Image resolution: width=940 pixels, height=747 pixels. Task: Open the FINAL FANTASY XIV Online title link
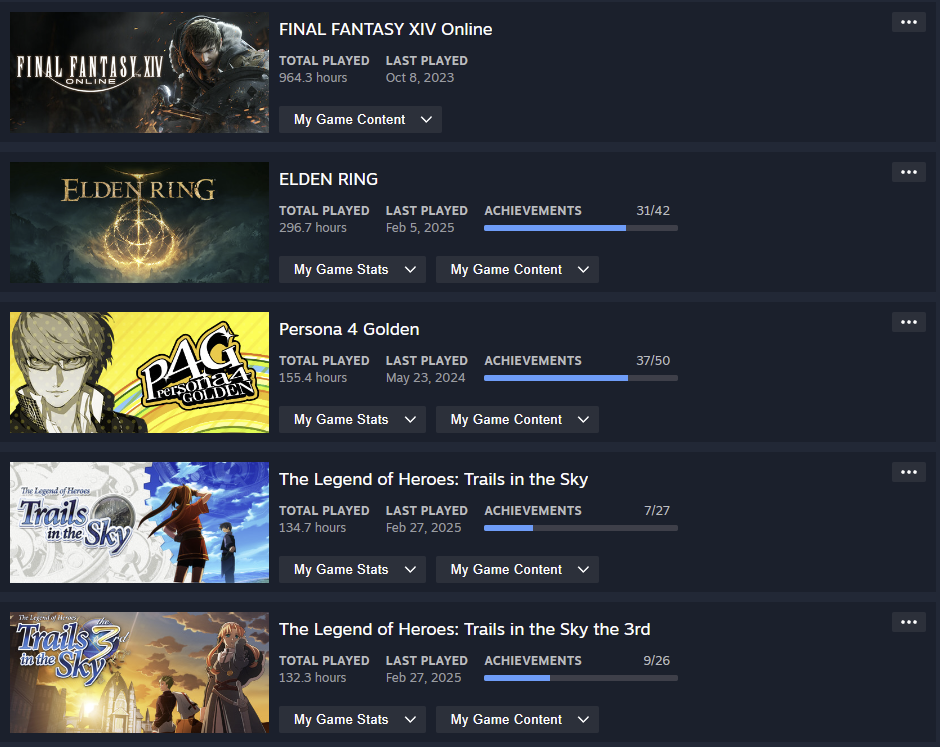pyautogui.click(x=385, y=29)
